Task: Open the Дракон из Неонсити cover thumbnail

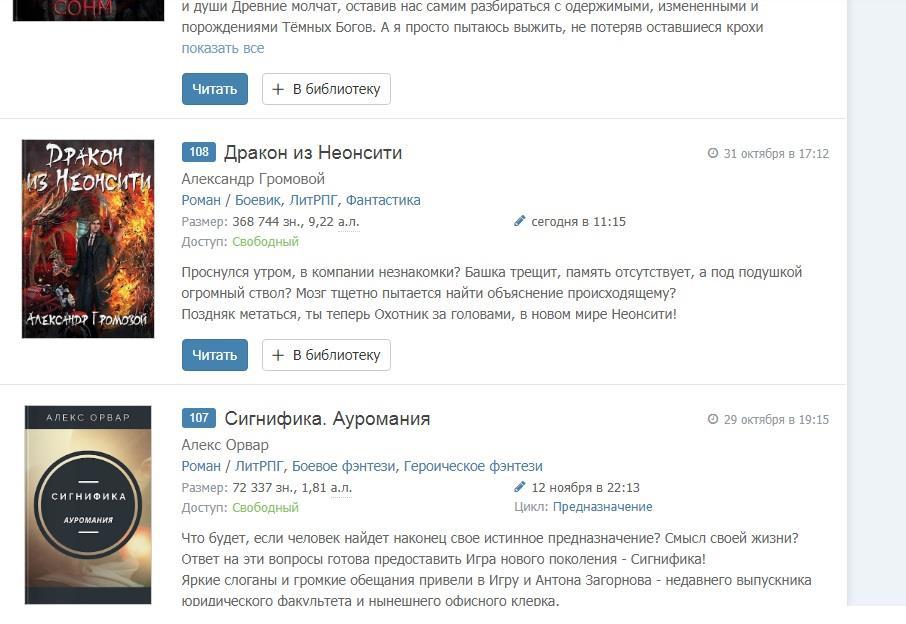Action: [88, 239]
